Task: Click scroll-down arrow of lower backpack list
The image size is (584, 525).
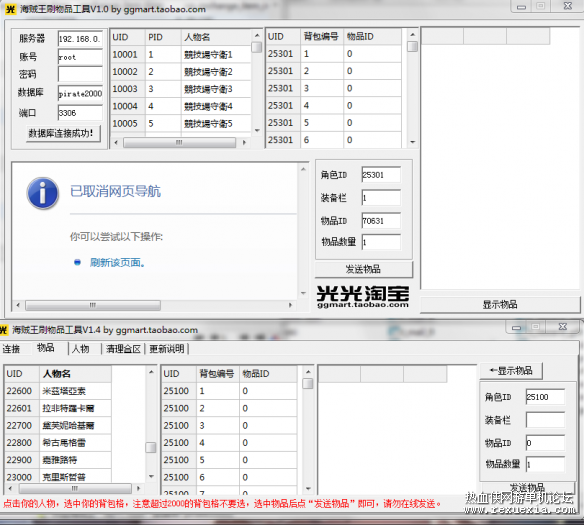Action: [x=308, y=488]
